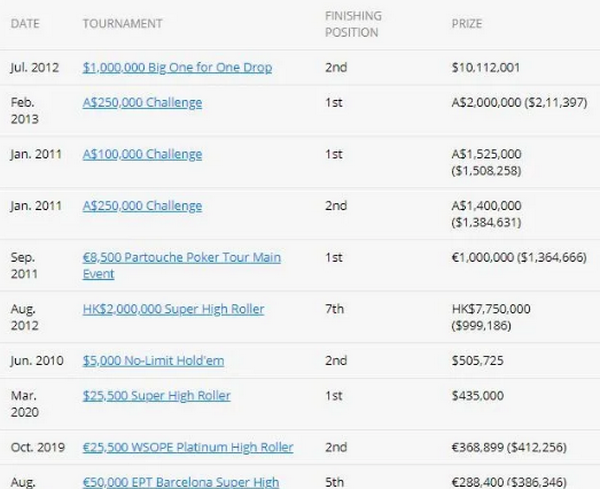Select the $10,112,001 prize cell
Image resolution: width=600 pixels, height=489 pixels.
(486, 68)
